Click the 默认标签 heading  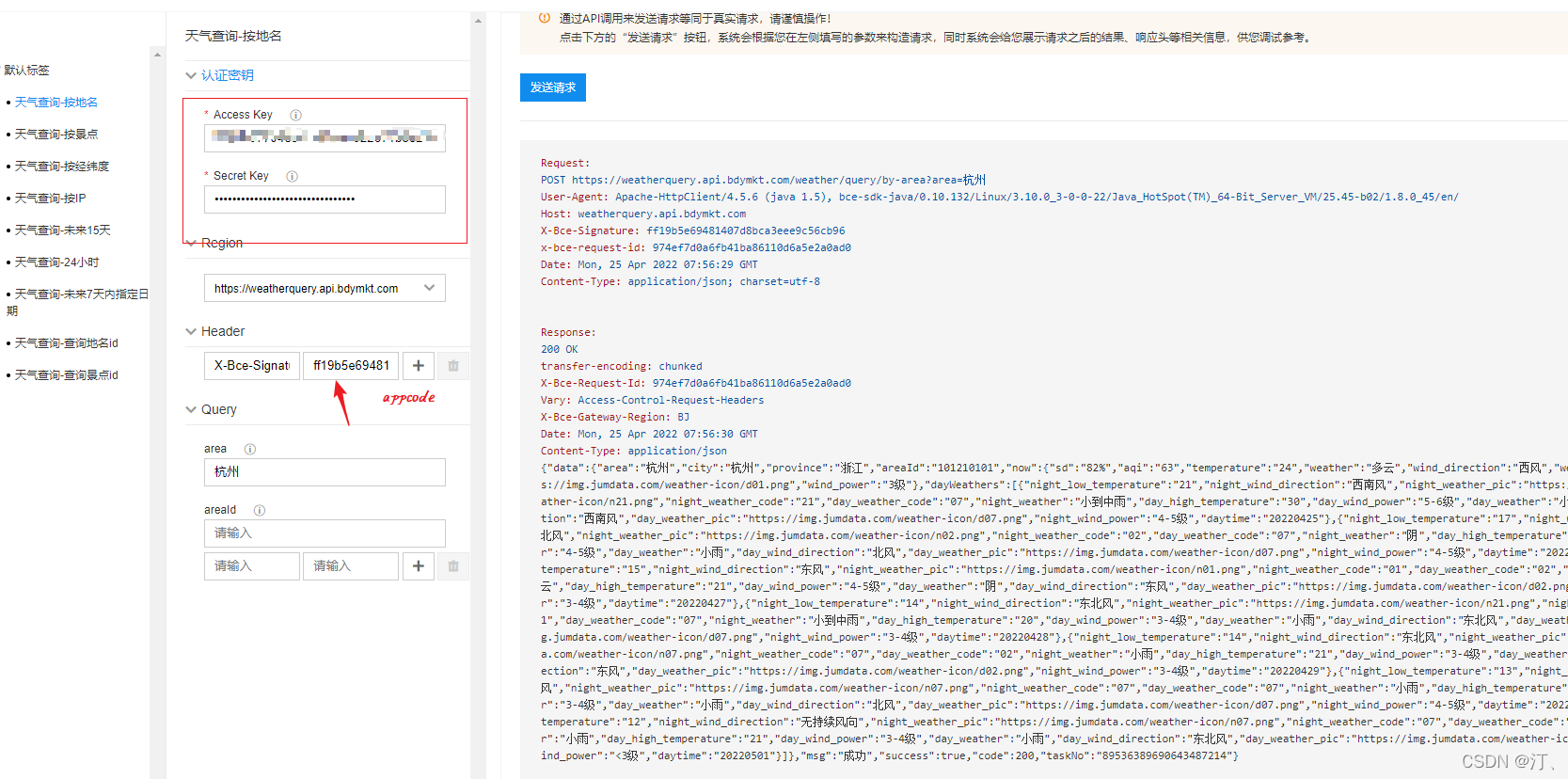click(x=27, y=70)
